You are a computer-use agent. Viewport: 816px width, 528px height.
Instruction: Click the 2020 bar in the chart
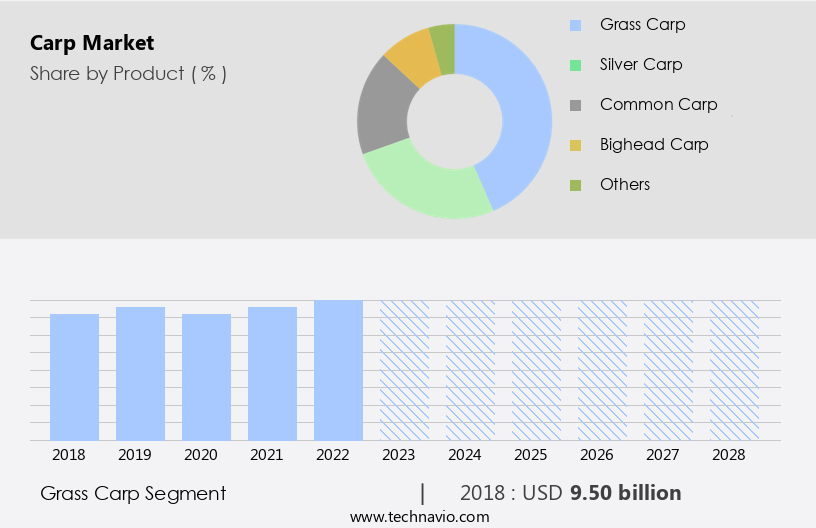pos(207,377)
